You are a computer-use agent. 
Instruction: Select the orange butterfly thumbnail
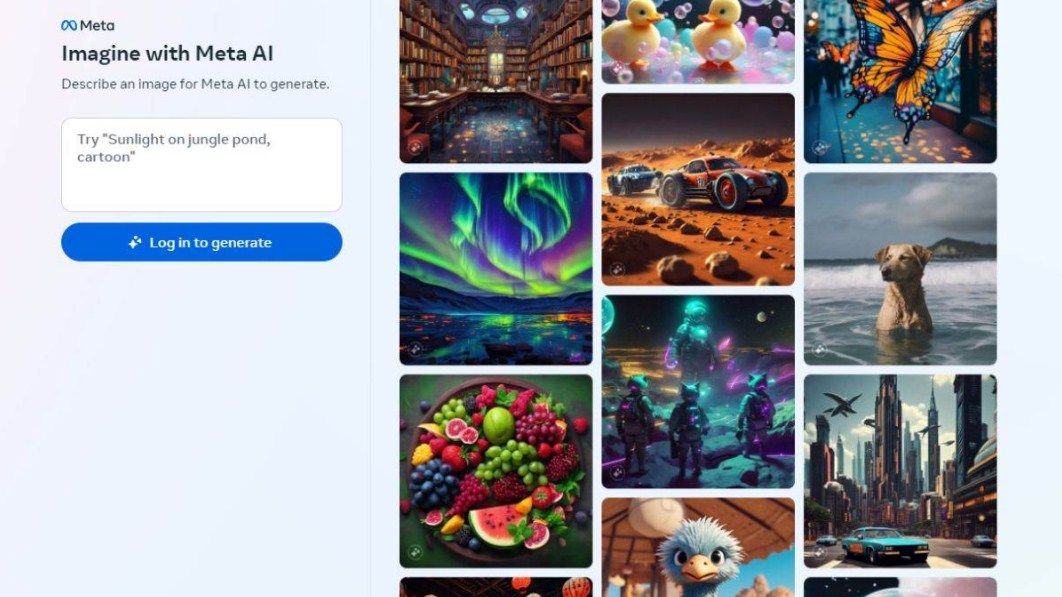(900, 81)
